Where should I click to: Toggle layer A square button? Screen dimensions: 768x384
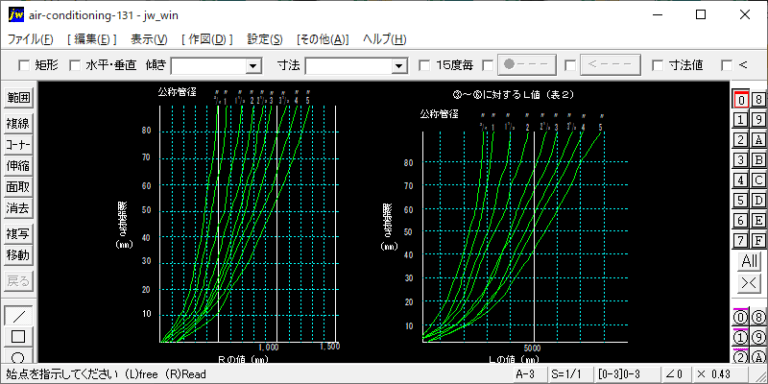[758, 140]
